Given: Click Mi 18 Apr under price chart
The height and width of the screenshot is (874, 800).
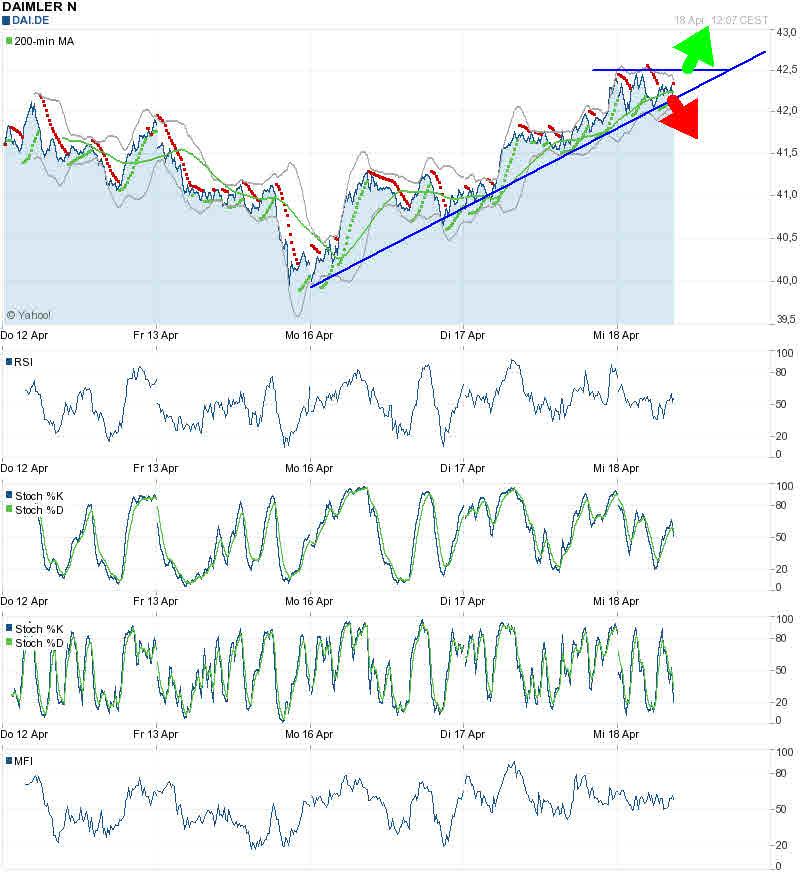Looking at the screenshot, I should tap(616, 335).
